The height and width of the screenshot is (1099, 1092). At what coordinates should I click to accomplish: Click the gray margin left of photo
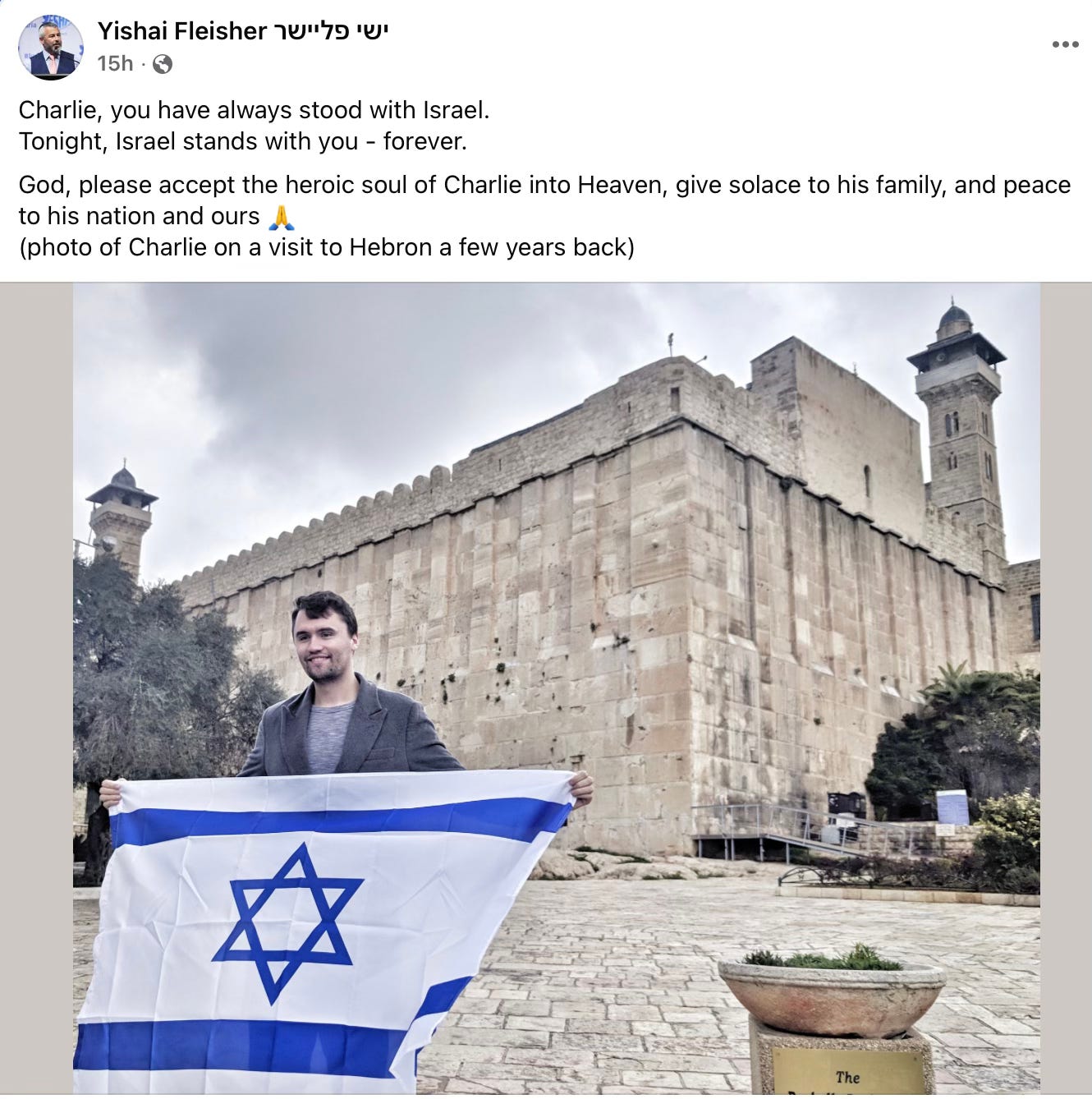36,688
